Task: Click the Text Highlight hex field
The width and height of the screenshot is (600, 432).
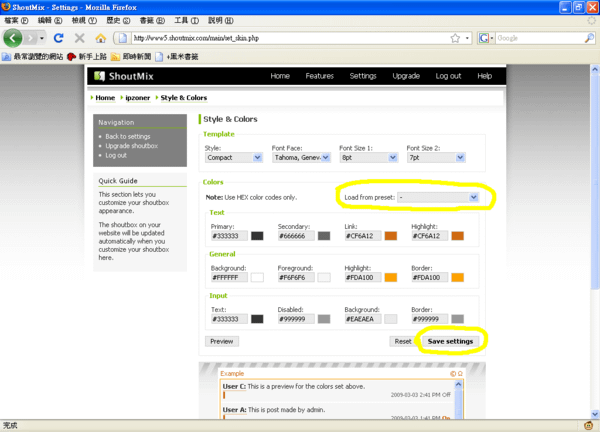Action: tap(430, 236)
